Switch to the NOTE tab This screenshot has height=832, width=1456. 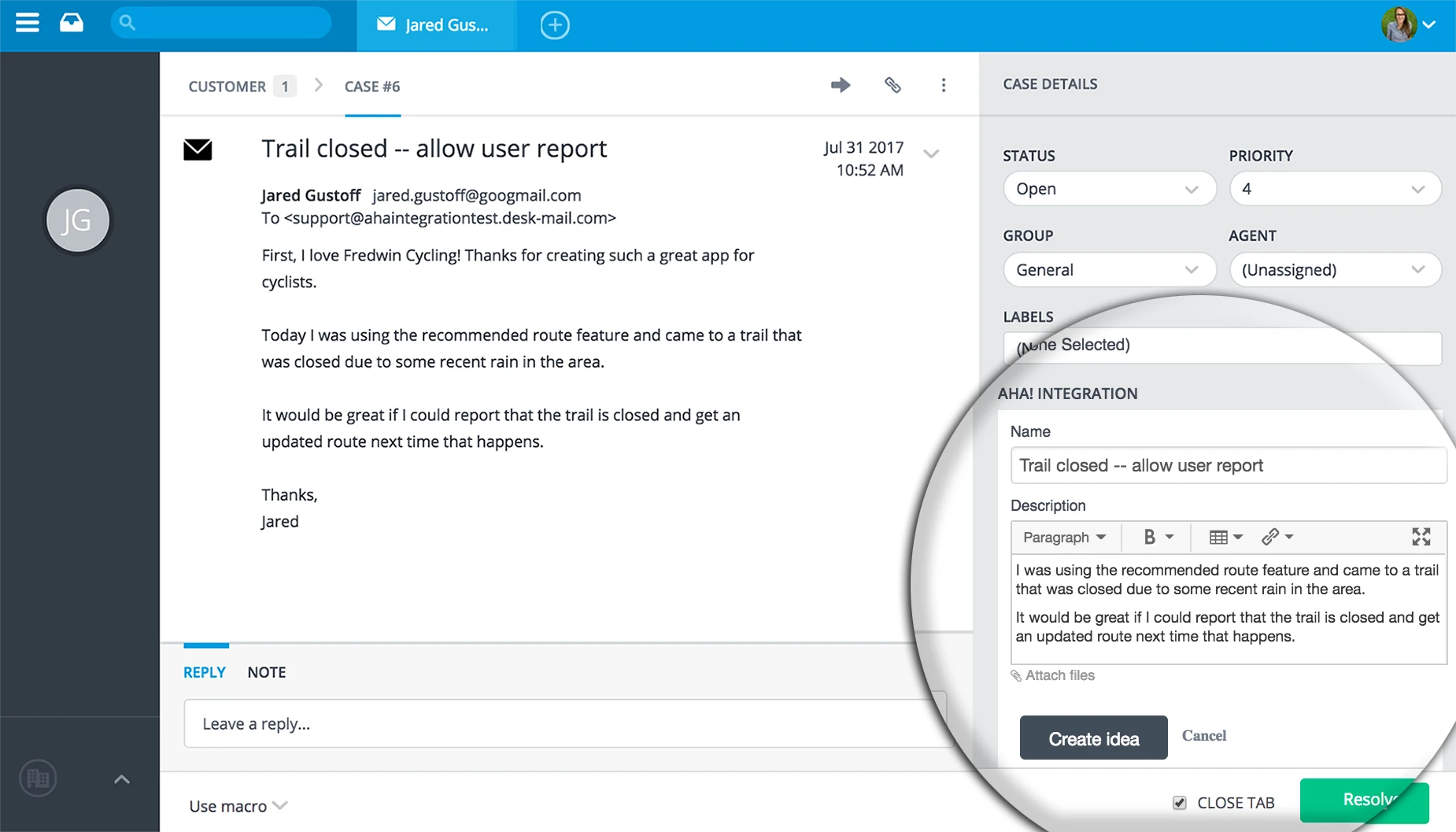click(x=267, y=672)
